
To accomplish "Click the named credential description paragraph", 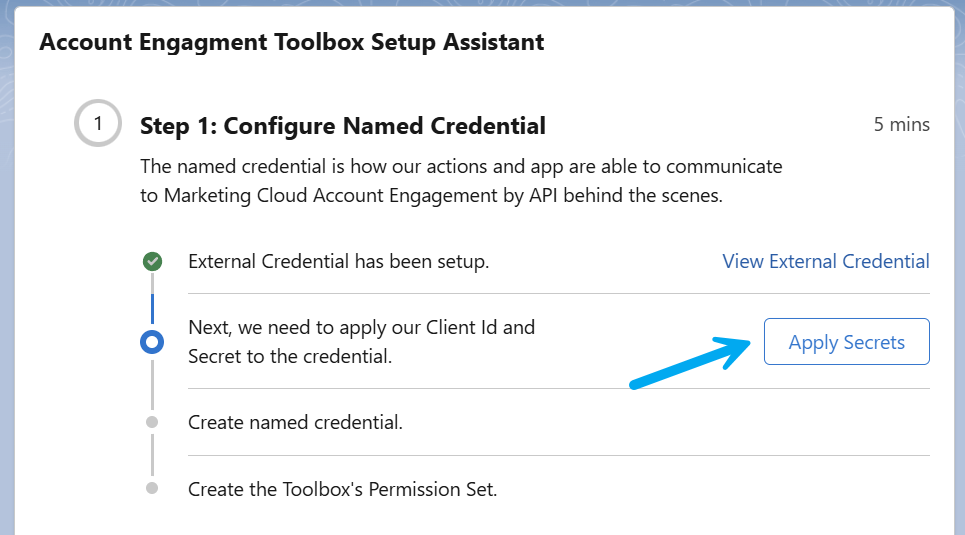I will coord(461,180).
